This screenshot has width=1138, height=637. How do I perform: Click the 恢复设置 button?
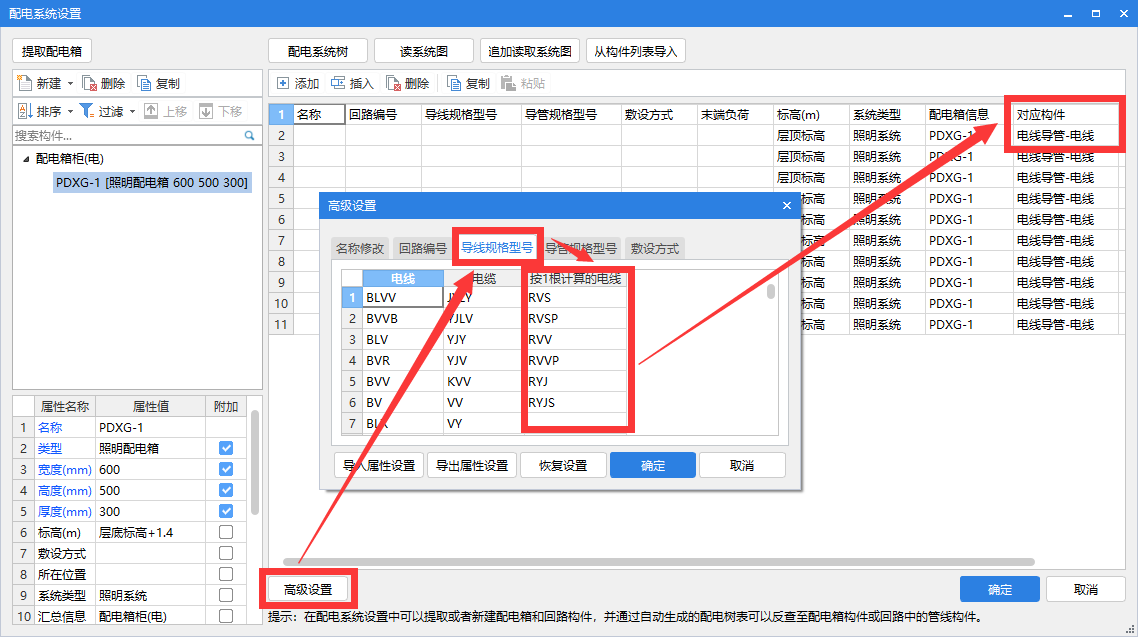point(562,465)
